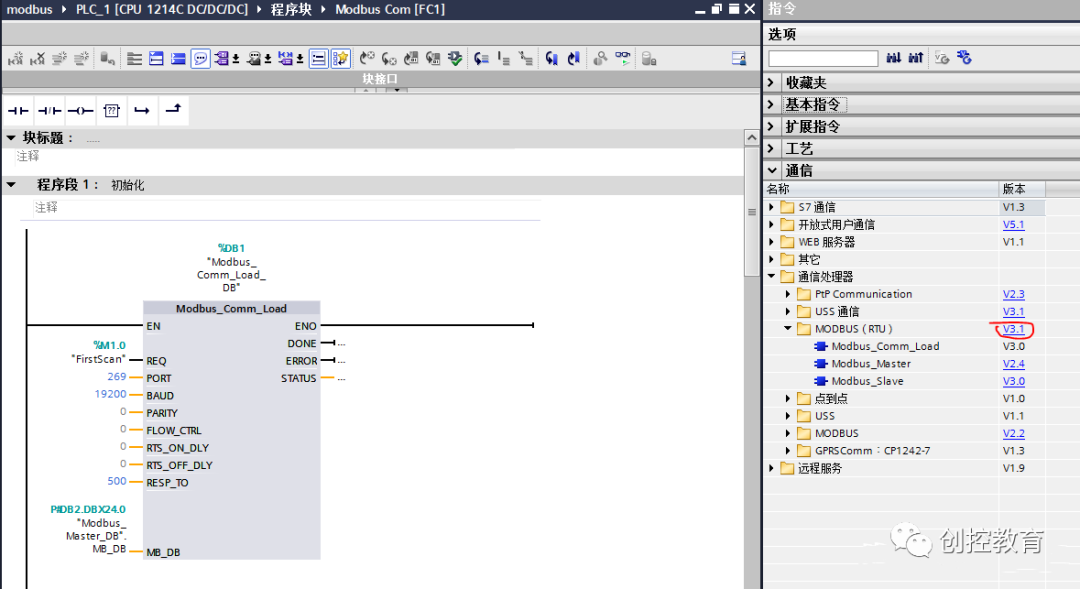Click the Modbus_Master instruction icon in tree

point(821,364)
